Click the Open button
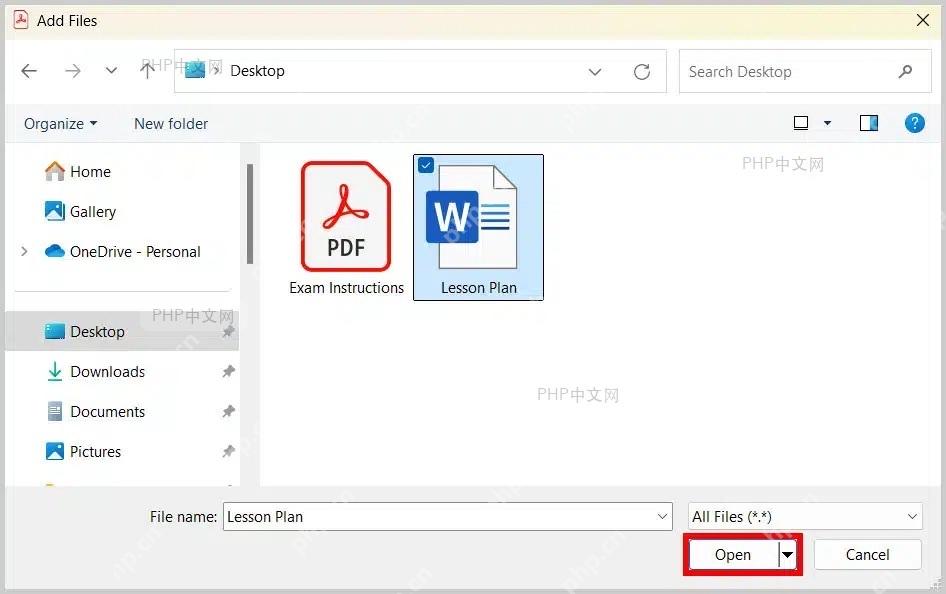946x594 pixels. (x=733, y=555)
